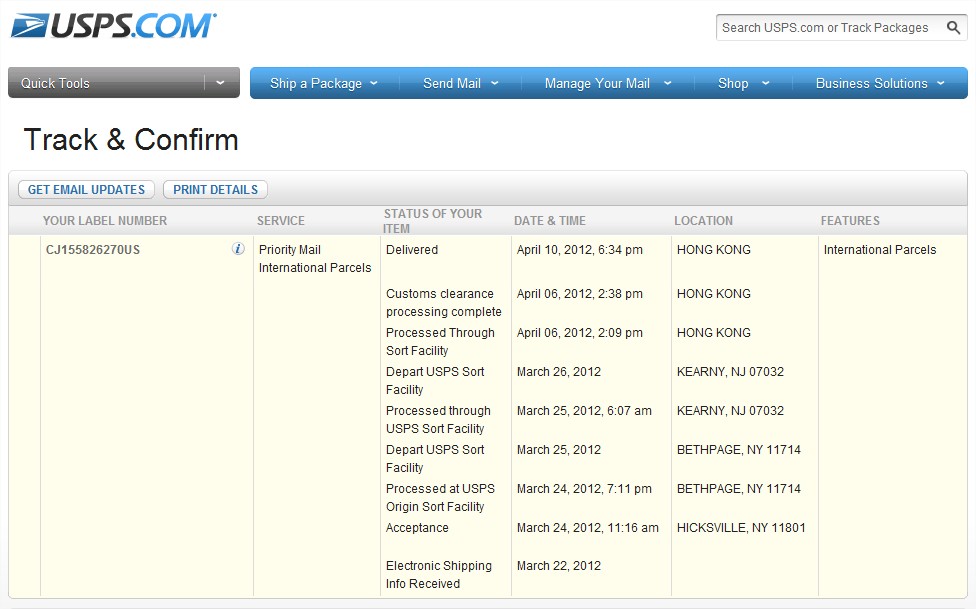Image resolution: width=976 pixels, height=609 pixels.
Task: Select Processed at USPS Origin Sort Facility
Action: click(440, 498)
